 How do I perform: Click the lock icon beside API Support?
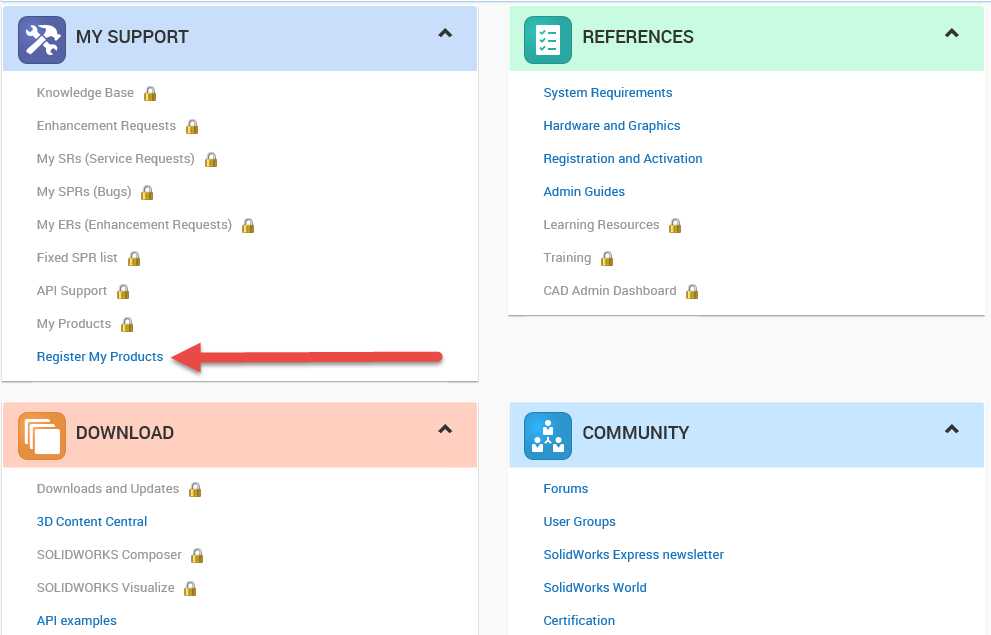tap(123, 291)
